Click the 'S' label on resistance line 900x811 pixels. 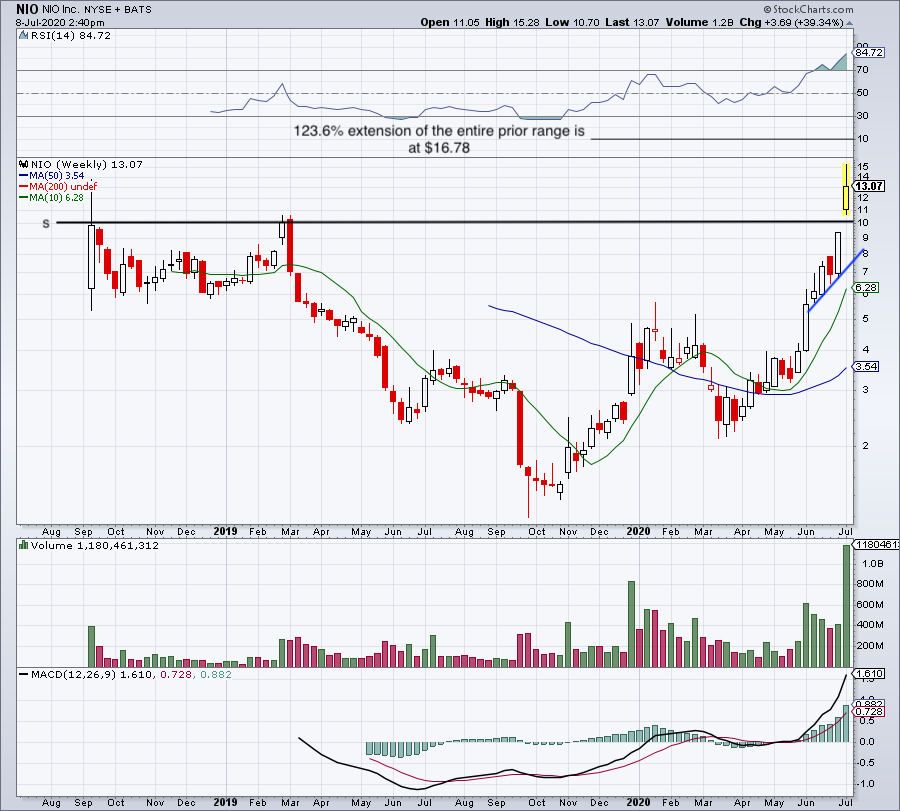(46, 224)
